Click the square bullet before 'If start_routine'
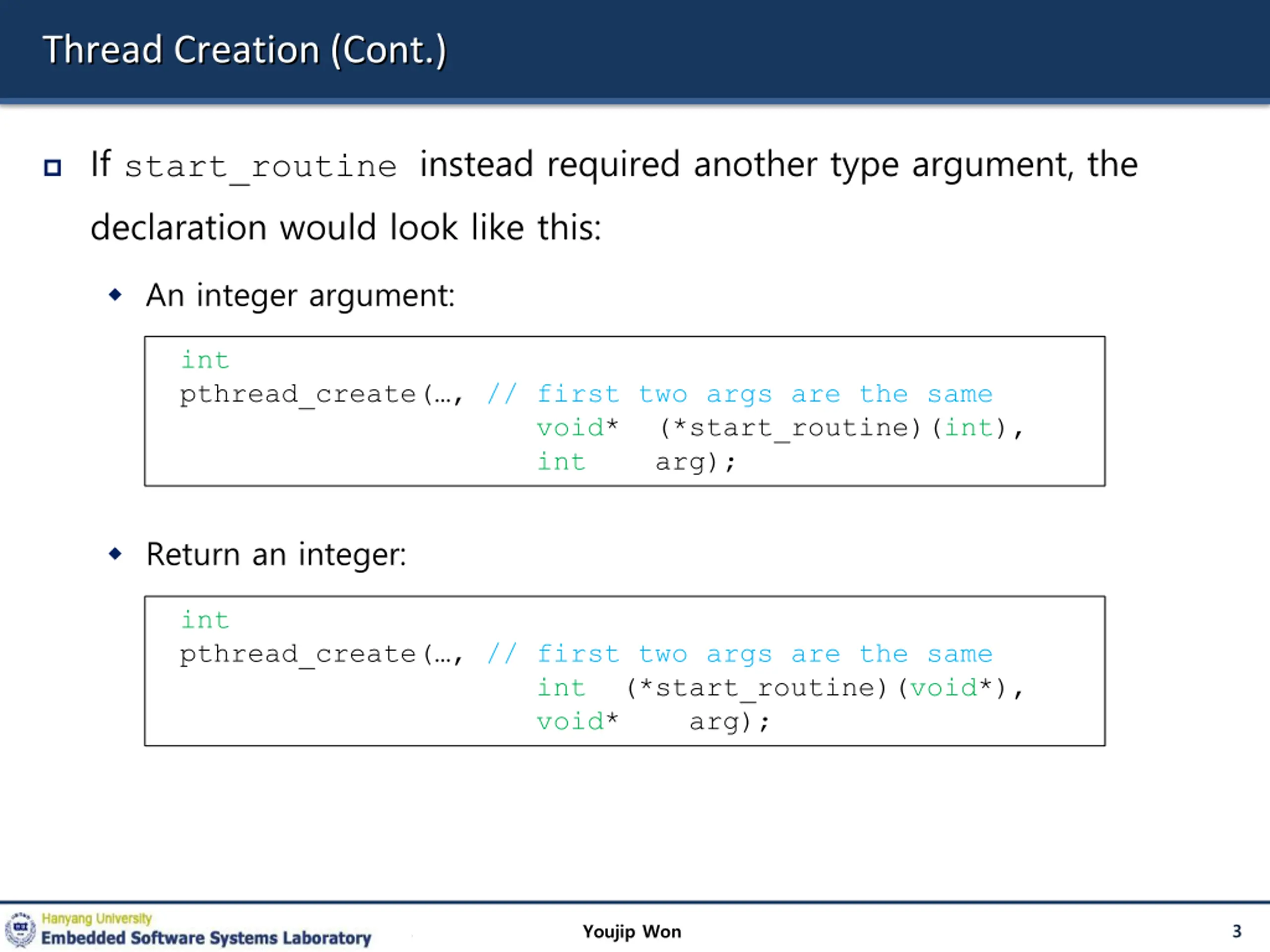Screen dimensions: 1270x952 click(x=53, y=168)
